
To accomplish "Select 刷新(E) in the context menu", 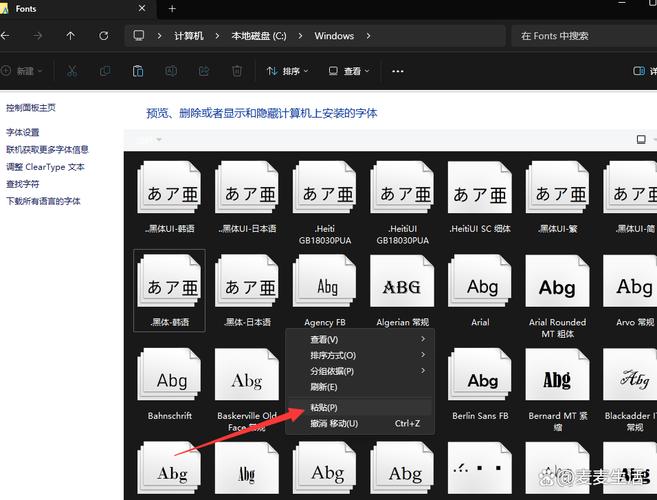I will tap(324, 387).
